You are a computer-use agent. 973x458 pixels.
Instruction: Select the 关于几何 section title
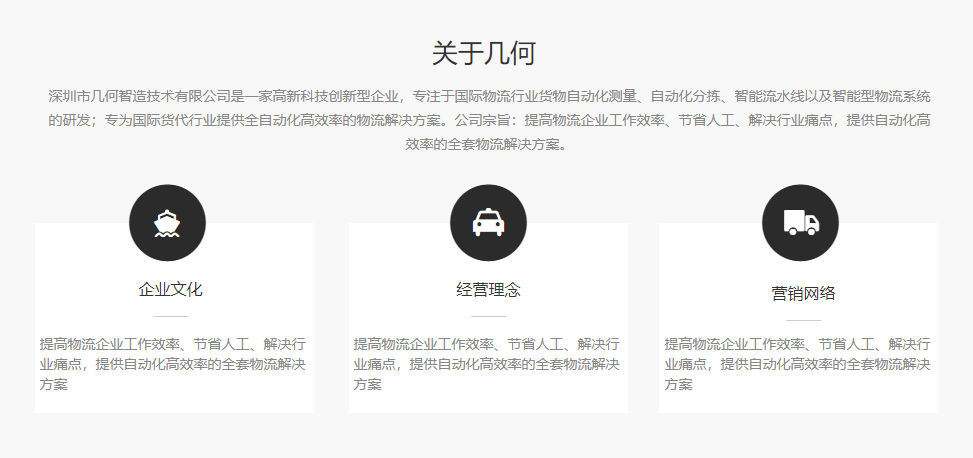pyautogui.click(x=483, y=53)
